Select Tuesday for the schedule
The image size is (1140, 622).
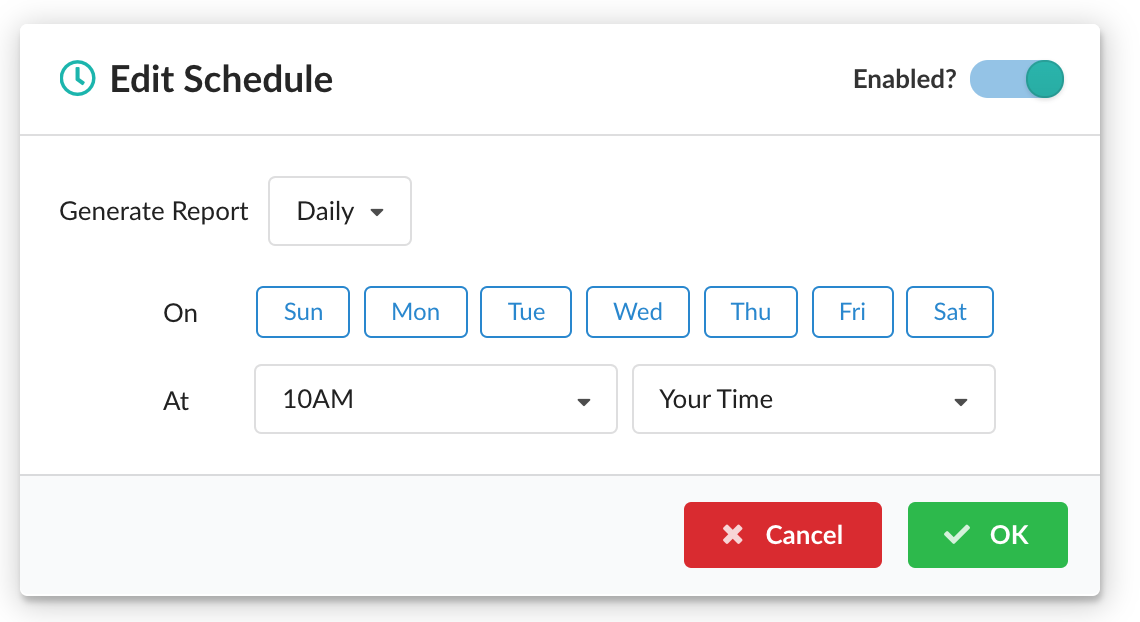[525, 312]
